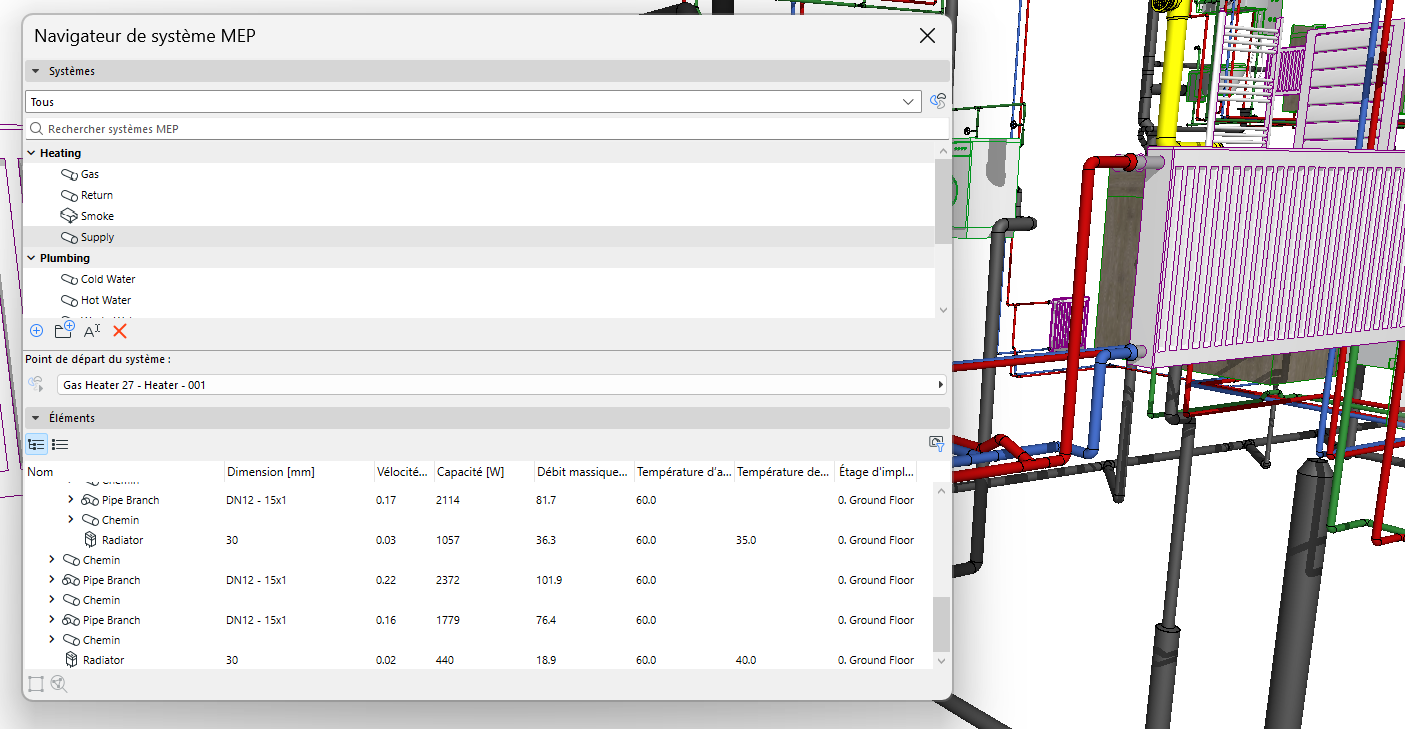The height and width of the screenshot is (729, 1405).
Task: Click the 1057 capacity cell
Action: 448,540
